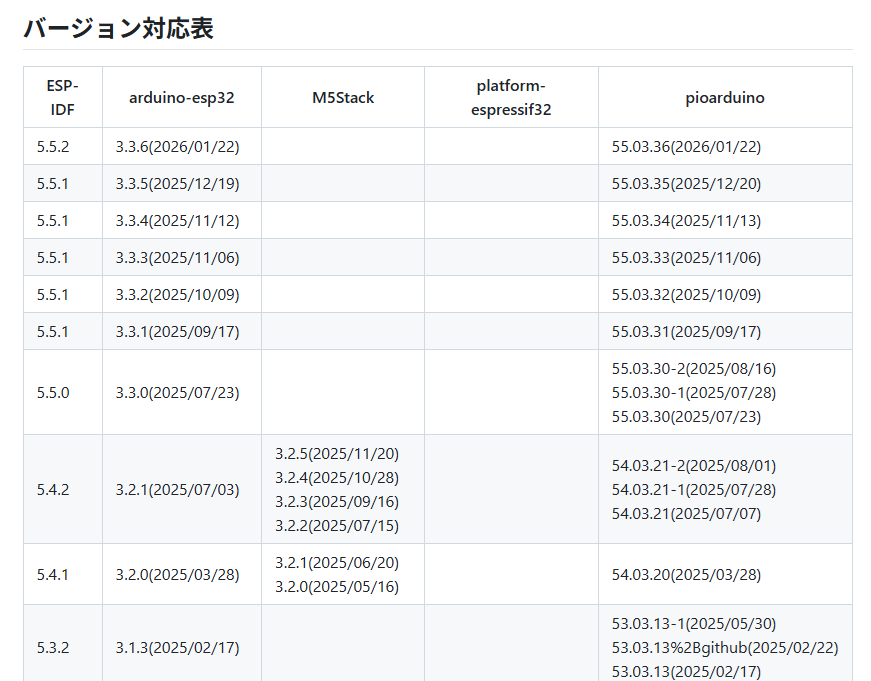Click the ESP-IDF 5.5.2 cell

pos(53,147)
